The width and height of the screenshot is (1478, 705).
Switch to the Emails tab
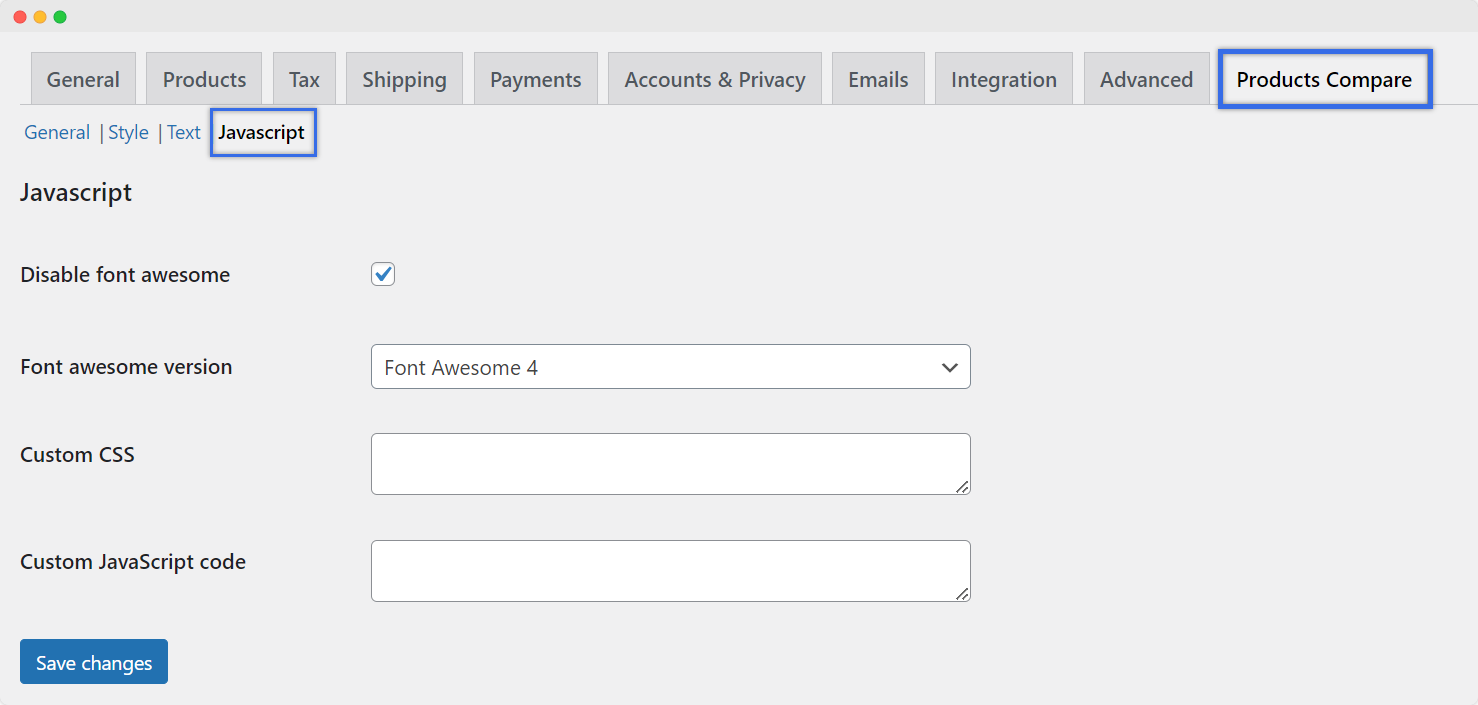point(878,80)
